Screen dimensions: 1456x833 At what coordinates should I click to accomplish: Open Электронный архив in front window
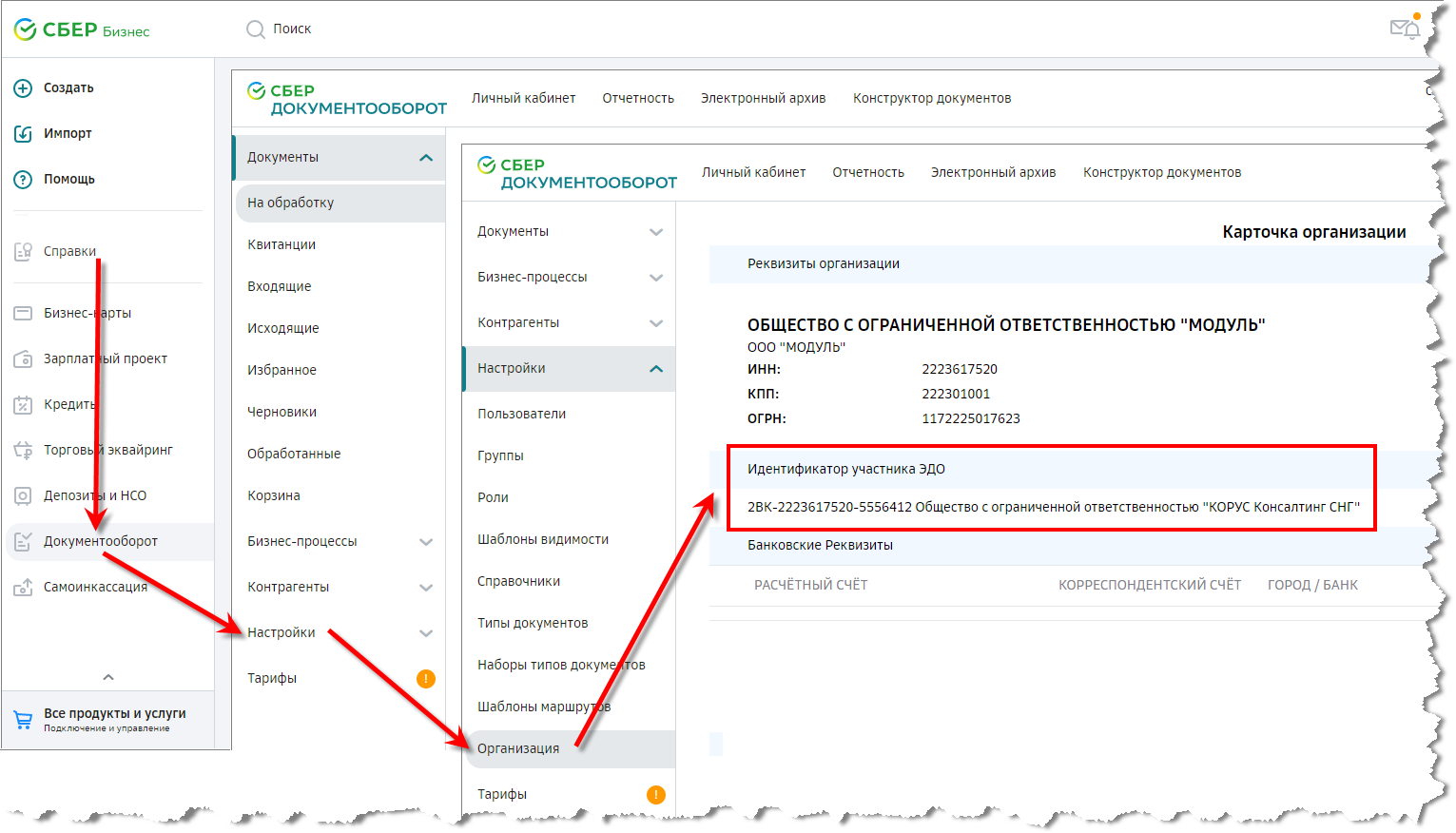point(994,172)
